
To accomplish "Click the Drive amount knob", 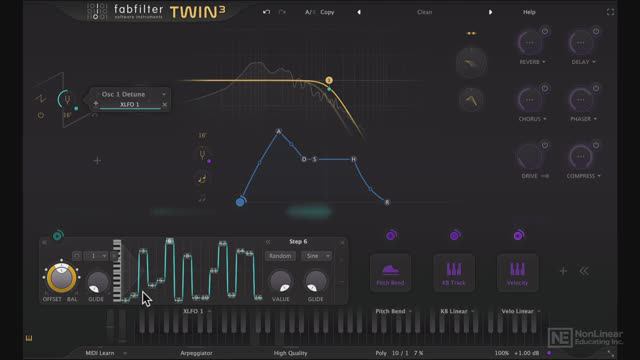I will 529,157.
